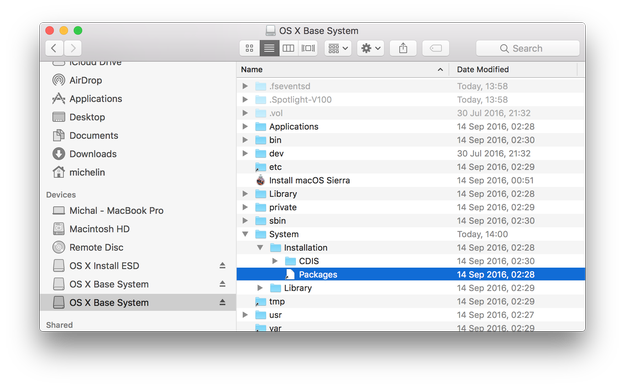Click the bin folder icon
The height and width of the screenshot is (388, 625).
click(260, 140)
